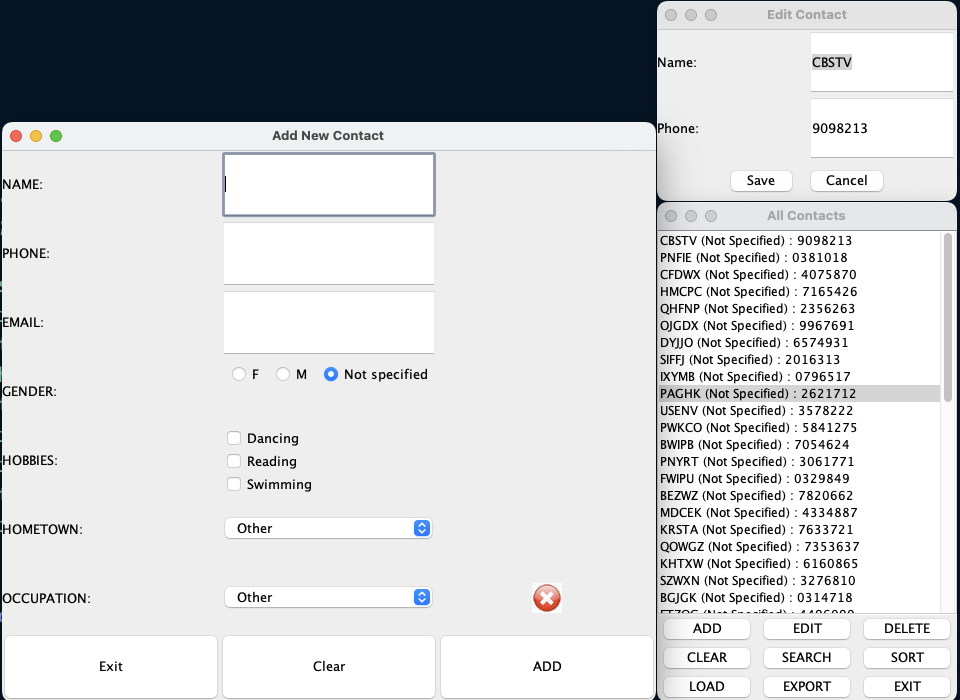Select contact QHFNP : 2356263

pyautogui.click(x=800, y=309)
